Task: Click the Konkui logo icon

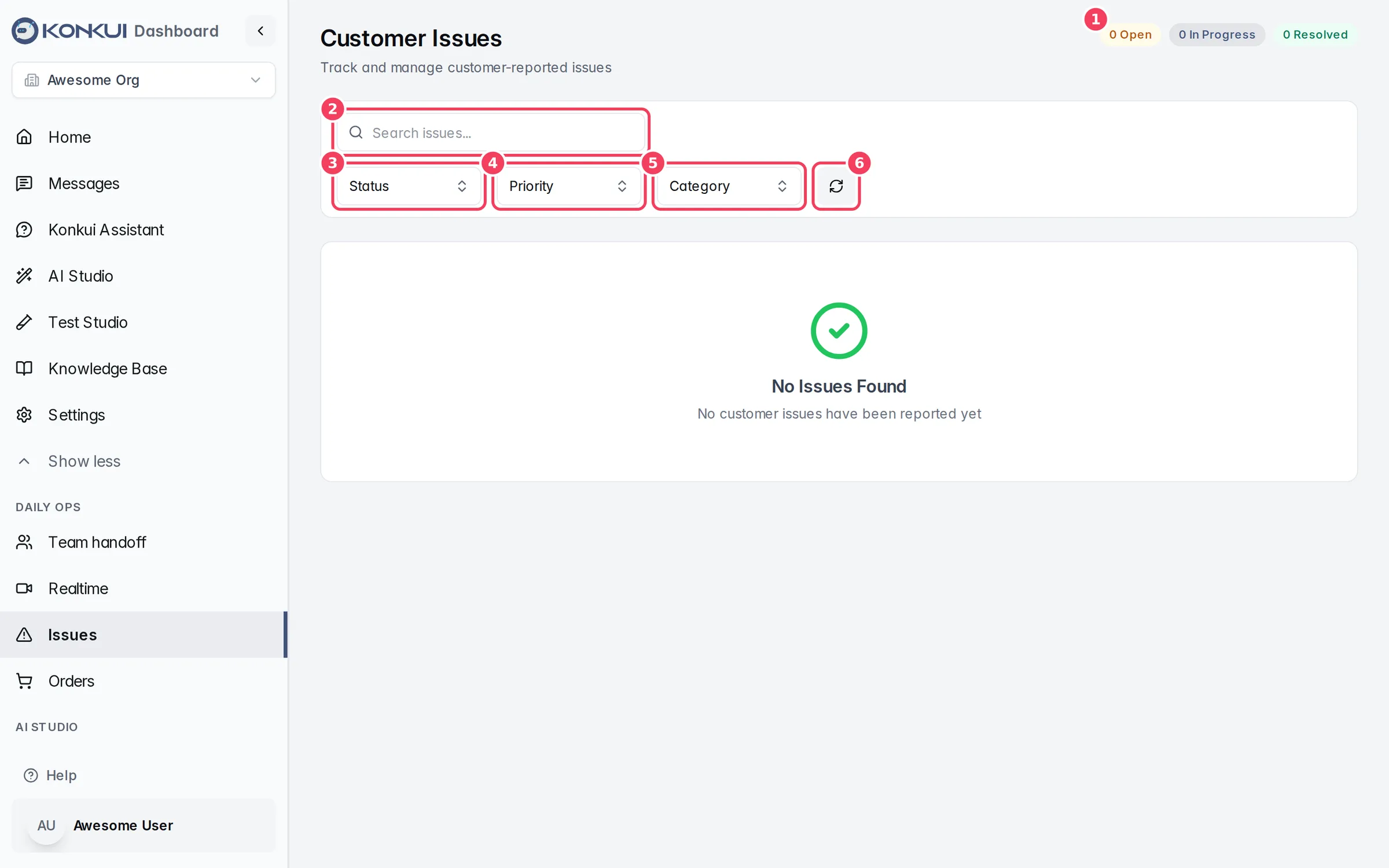Action: 25,31
